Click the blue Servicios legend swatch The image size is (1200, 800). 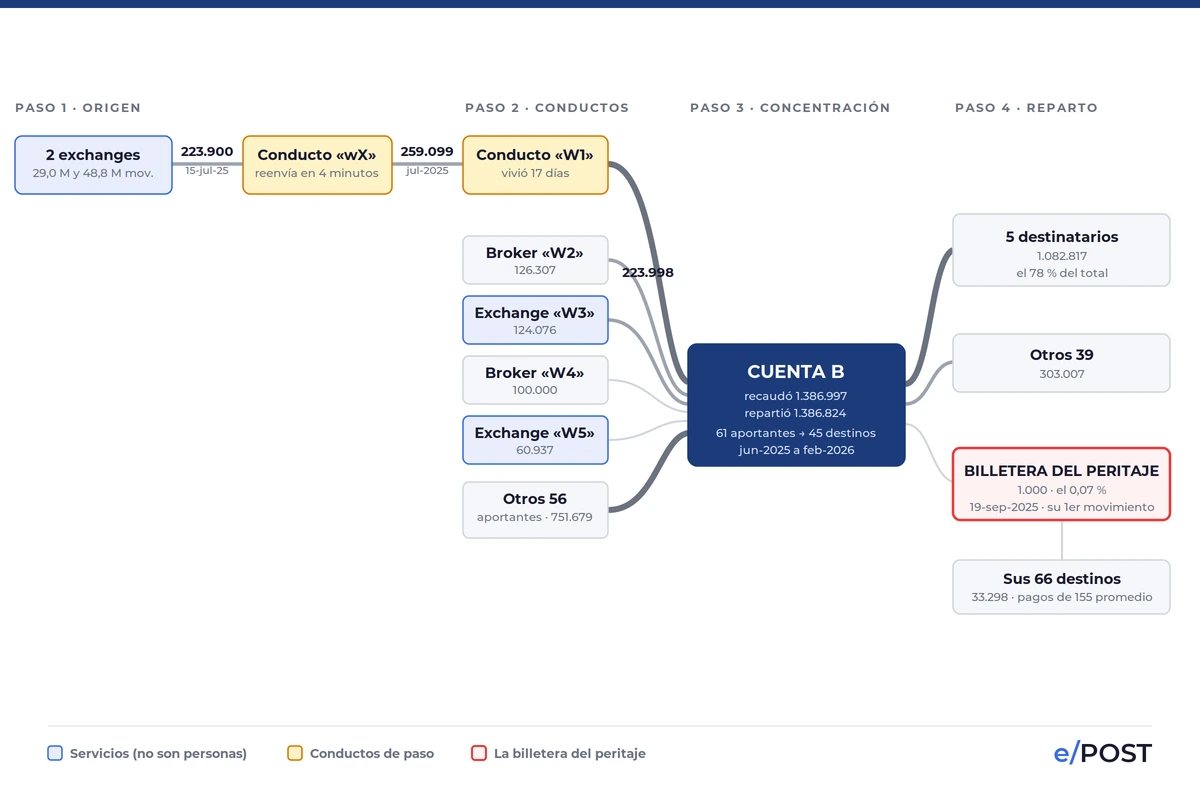coord(55,753)
